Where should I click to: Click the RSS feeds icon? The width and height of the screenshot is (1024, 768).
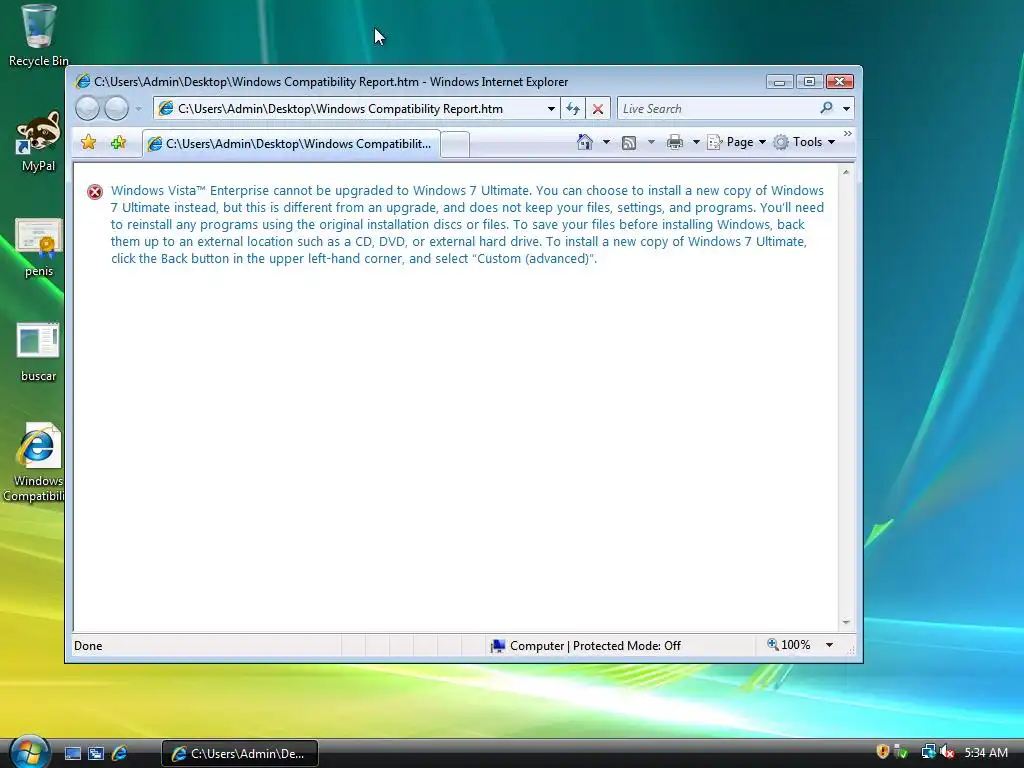pos(629,142)
